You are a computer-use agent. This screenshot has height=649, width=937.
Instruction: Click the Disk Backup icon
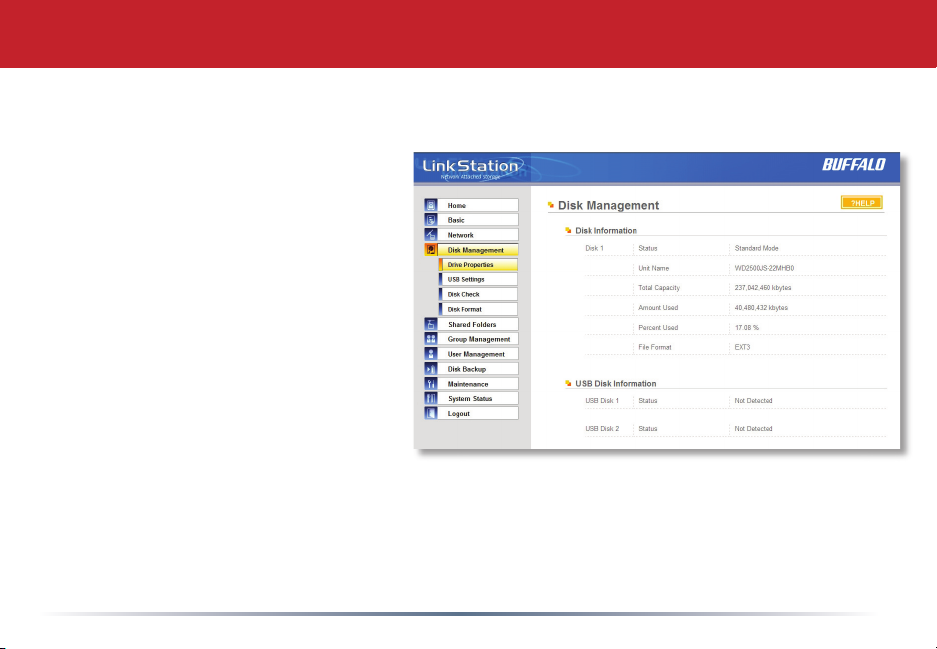[431, 369]
